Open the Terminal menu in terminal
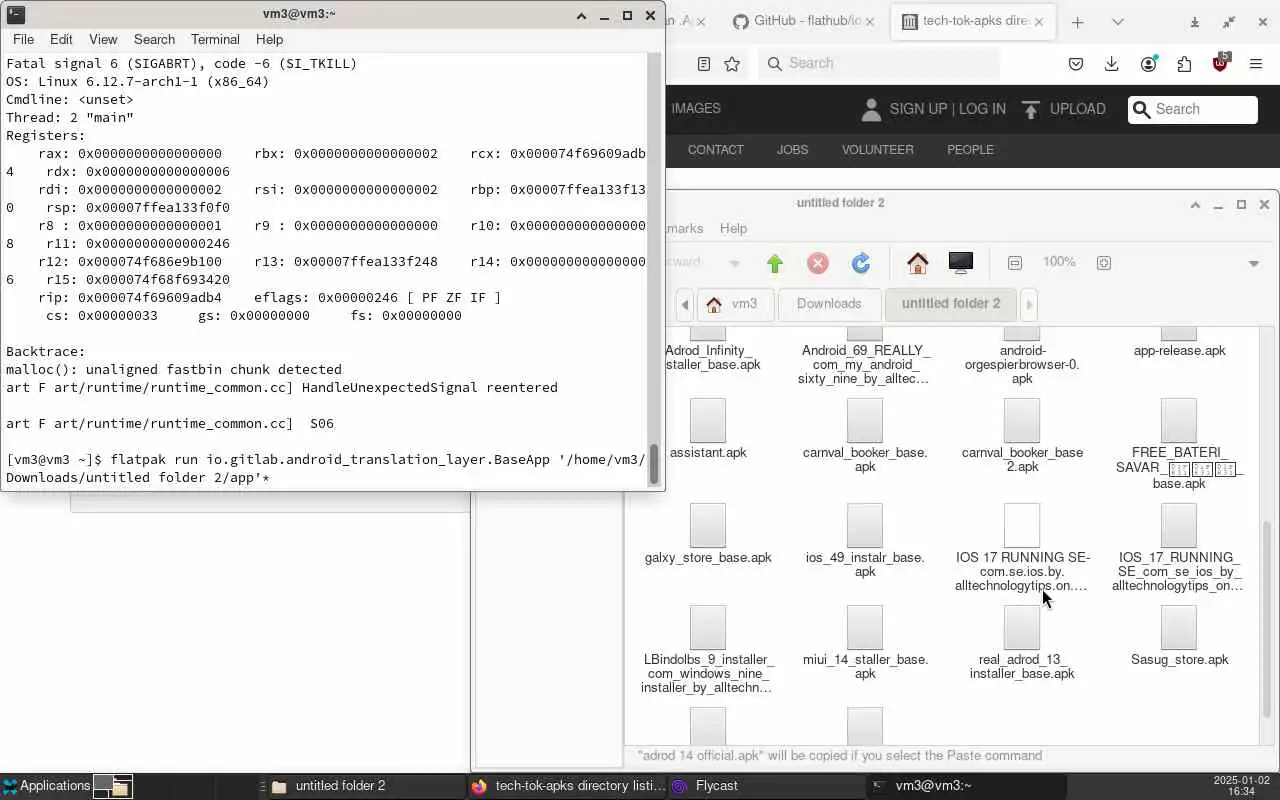1280x800 pixels. coord(215,39)
